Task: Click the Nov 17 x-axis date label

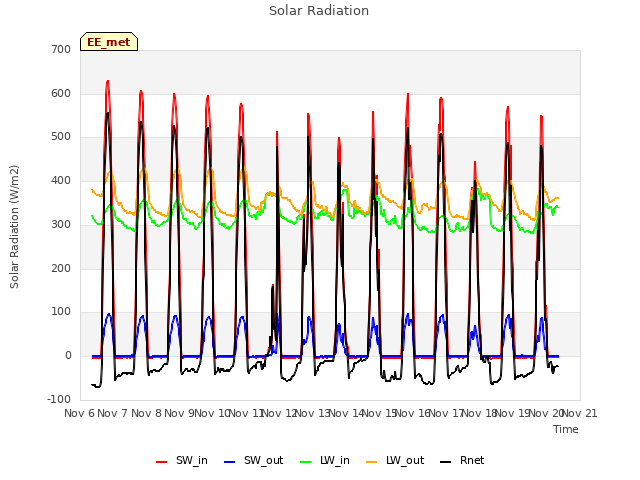Action: click(446, 413)
